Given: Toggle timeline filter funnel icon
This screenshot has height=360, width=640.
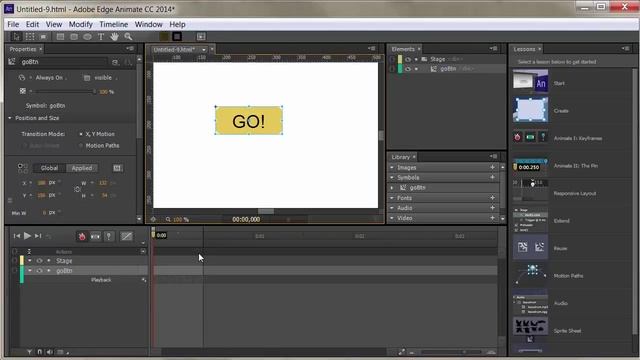Looking at the screenshot, I should (29, 352).
